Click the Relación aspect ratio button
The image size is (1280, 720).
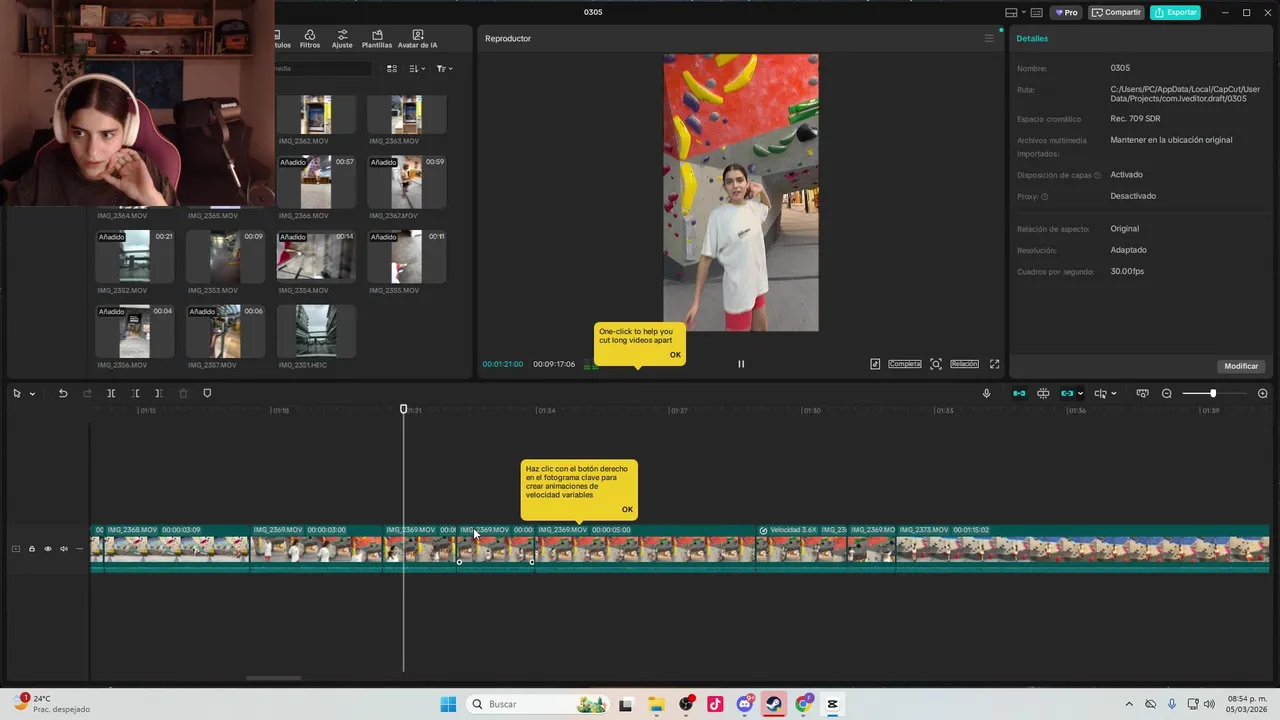point(964,364)
